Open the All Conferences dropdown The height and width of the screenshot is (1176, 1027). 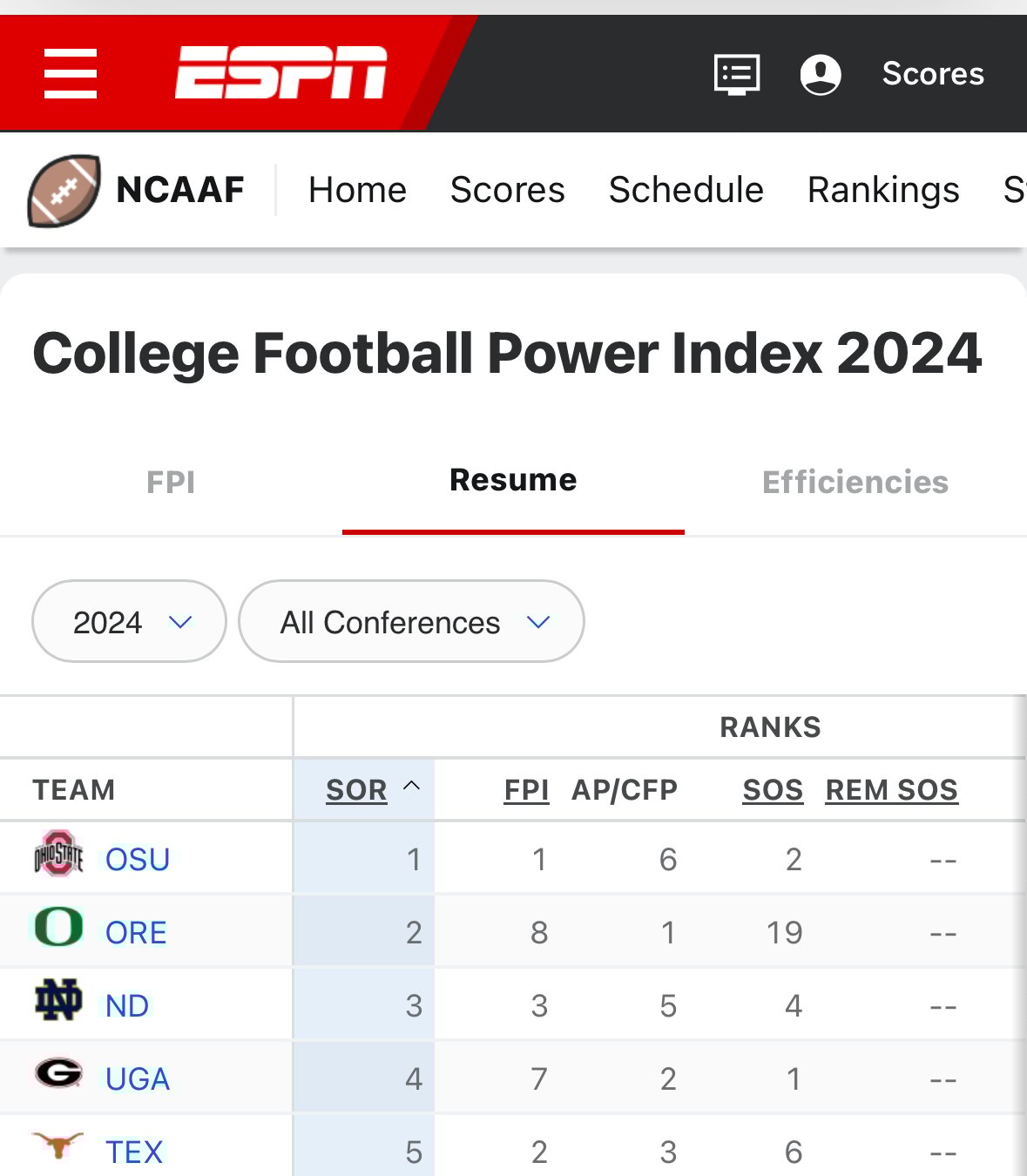(411, 622)
